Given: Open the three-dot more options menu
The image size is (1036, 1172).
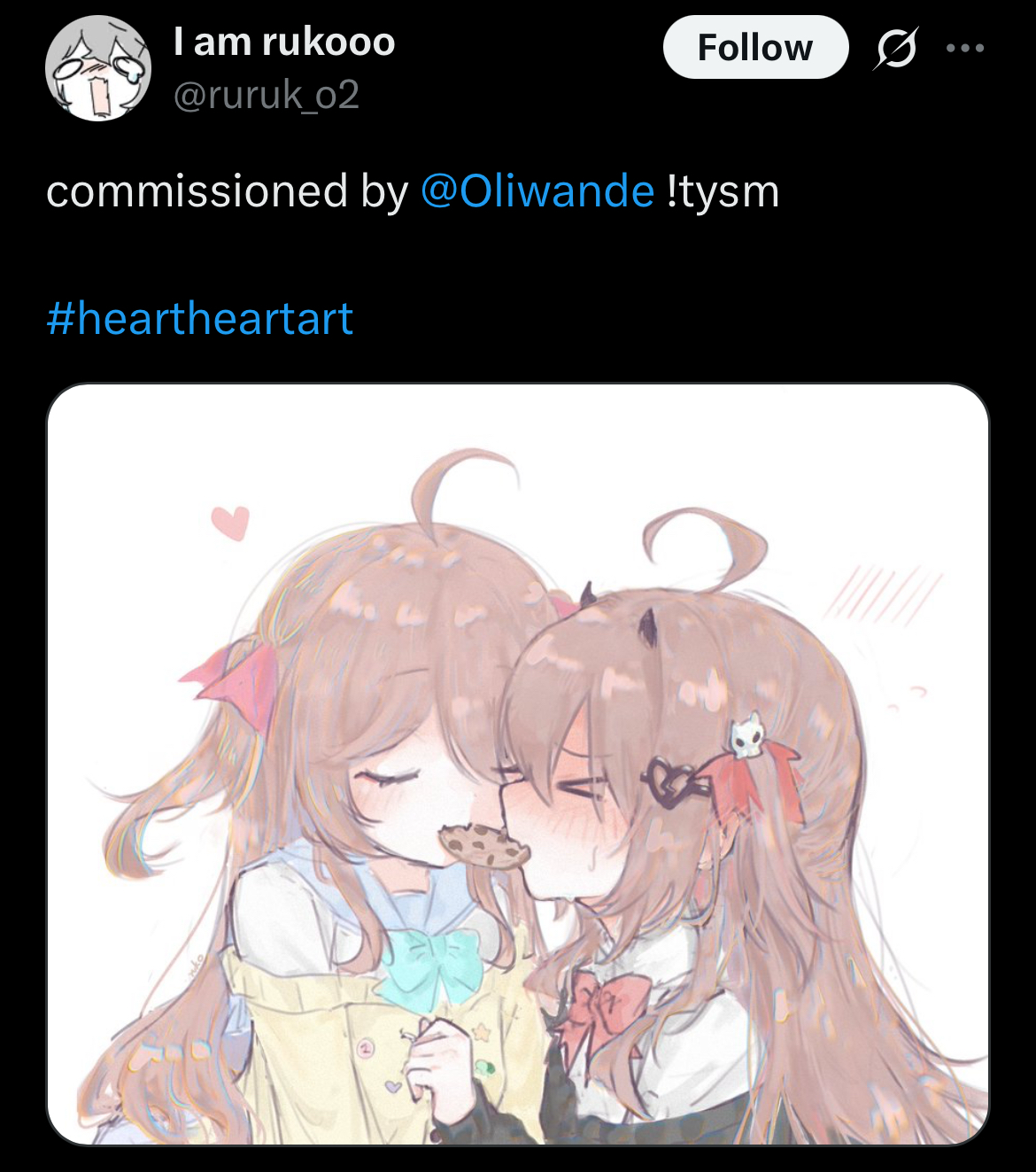Looking at the screenshot, I should (x=965, y=48).
